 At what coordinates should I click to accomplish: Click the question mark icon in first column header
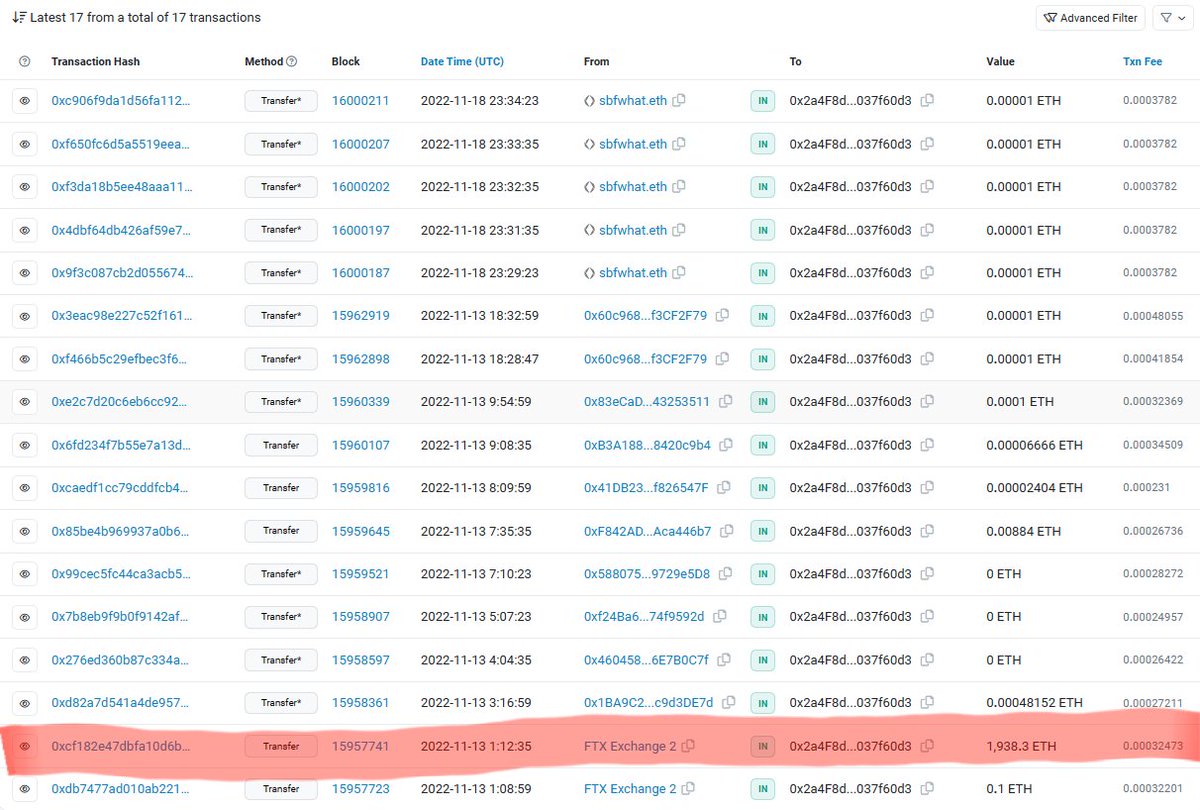point(25,62)
